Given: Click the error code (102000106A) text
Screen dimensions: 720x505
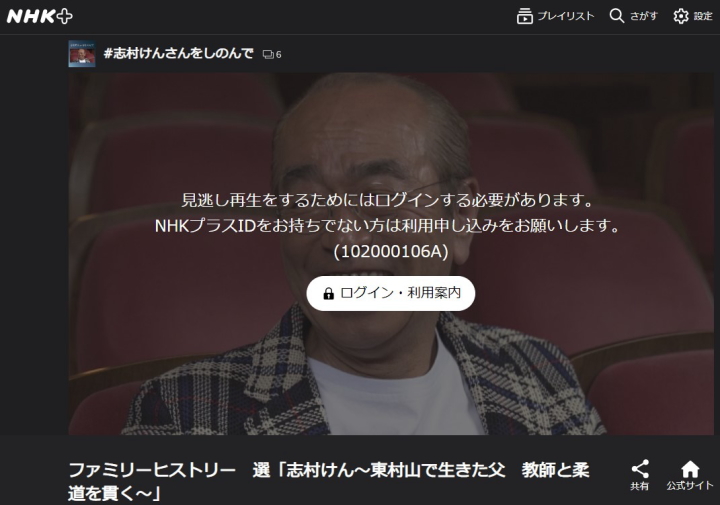Looking at the screenshot, I should click(390, 252).
